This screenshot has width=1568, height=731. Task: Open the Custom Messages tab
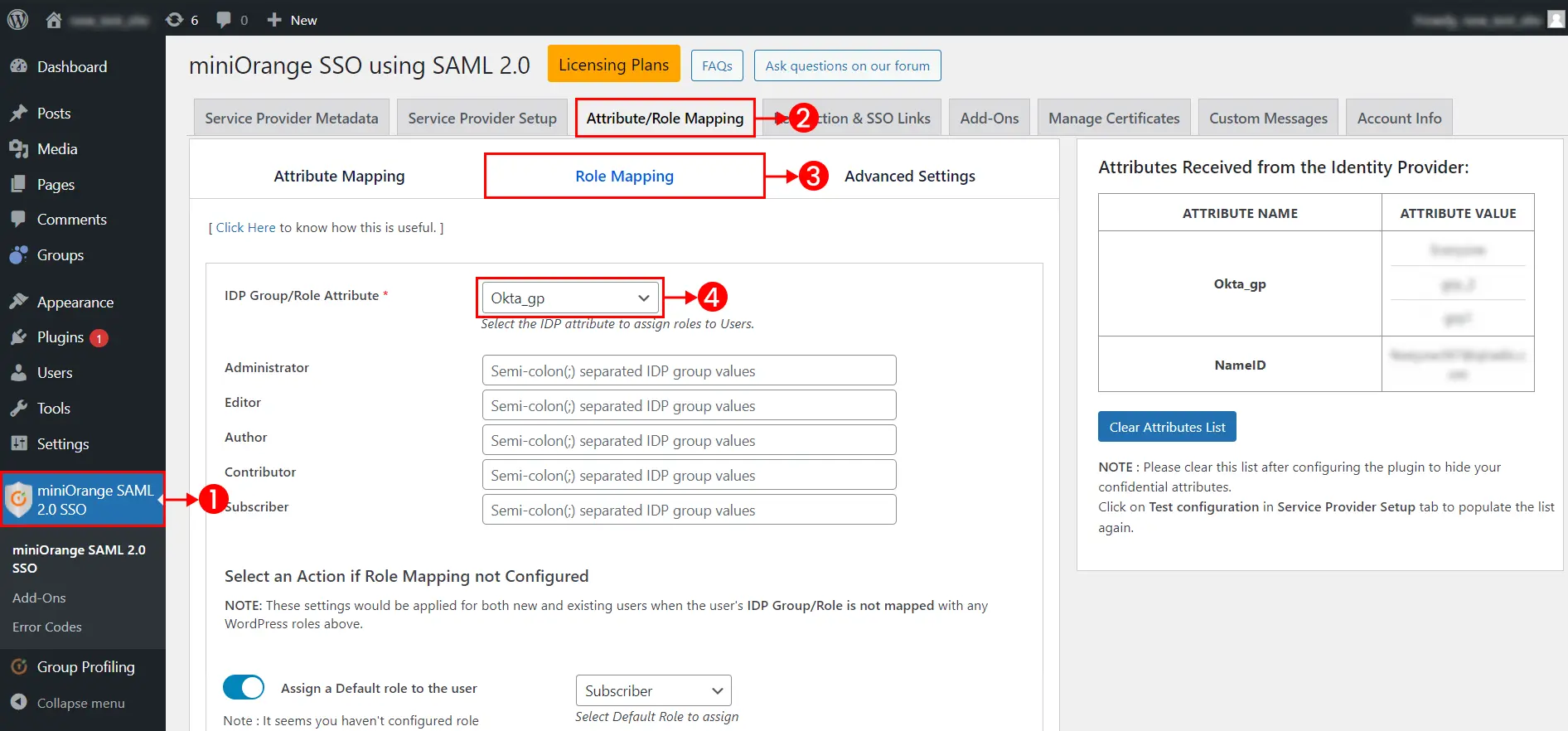click(1268, 118)
